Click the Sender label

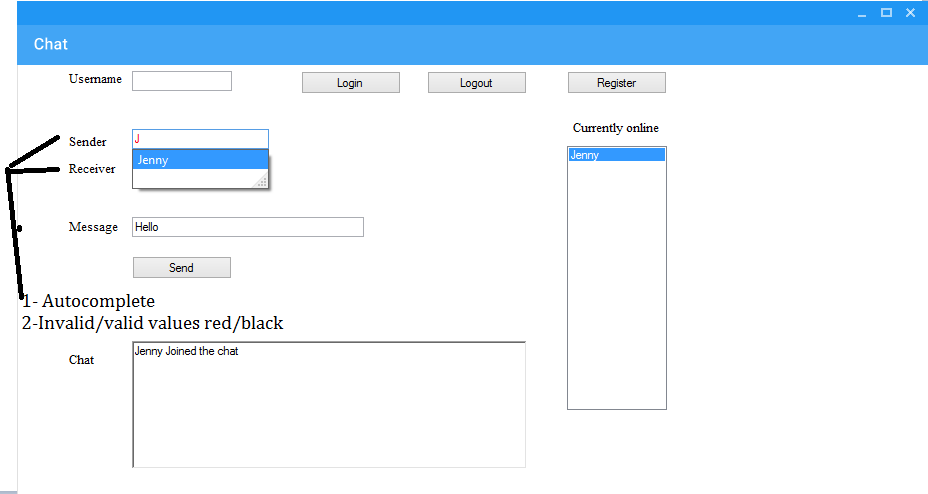click(88, 142)
